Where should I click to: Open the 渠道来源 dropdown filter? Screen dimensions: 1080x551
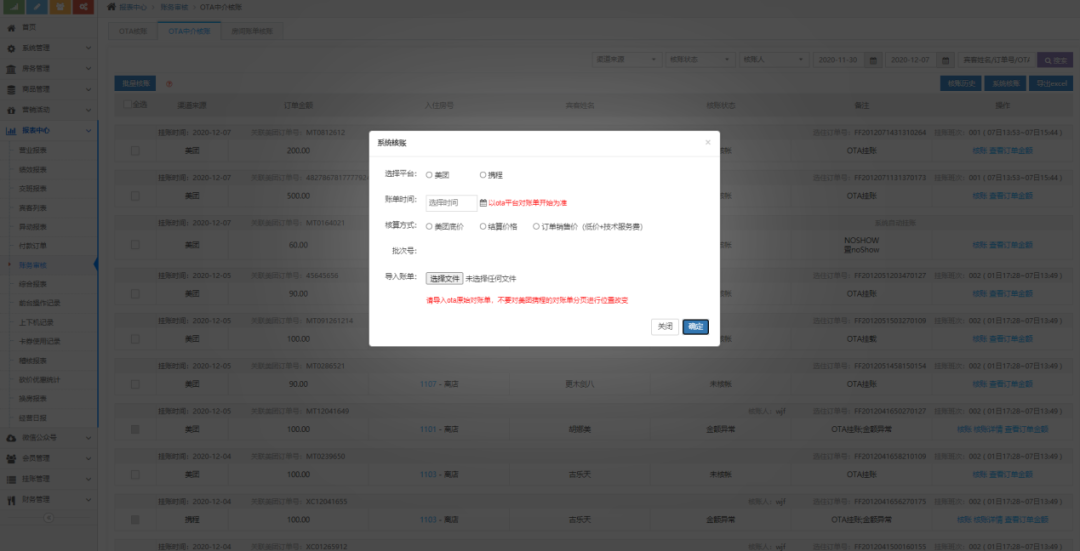(627, 61)
